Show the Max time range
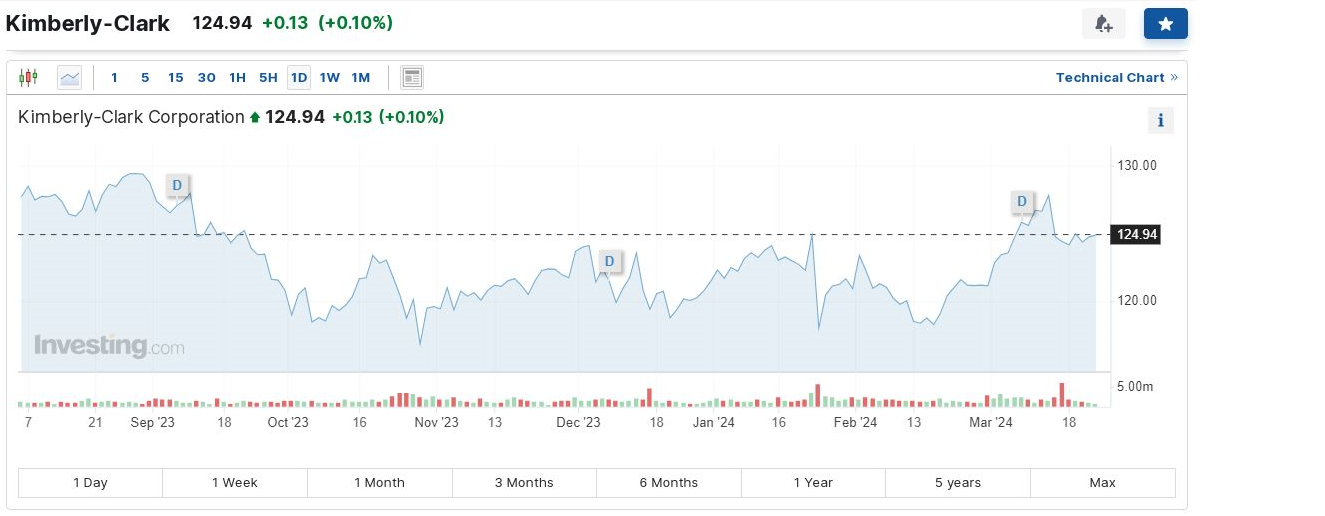Viewport: 1325px width, 516px height. coord(1102,482)
